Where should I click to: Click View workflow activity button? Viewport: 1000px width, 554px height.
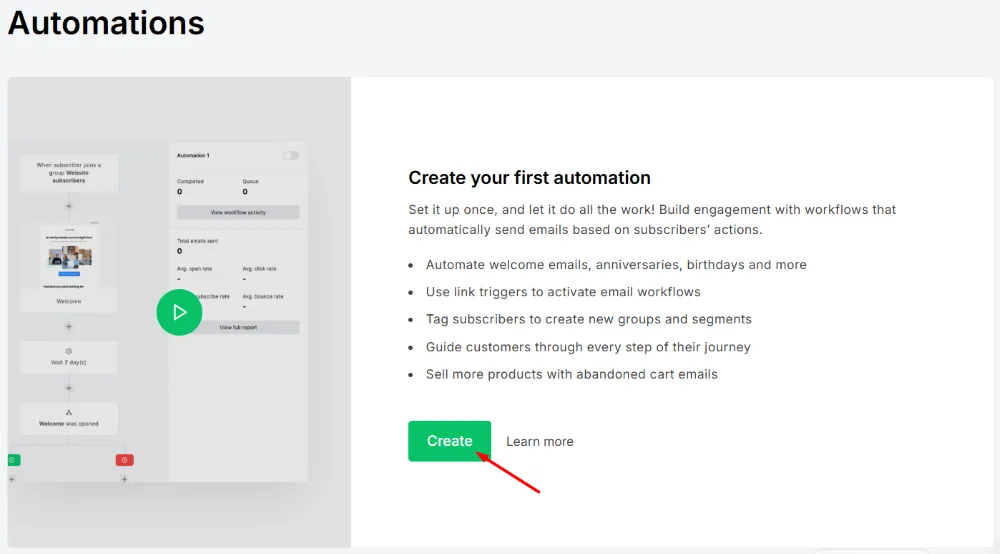pos(238,212)
